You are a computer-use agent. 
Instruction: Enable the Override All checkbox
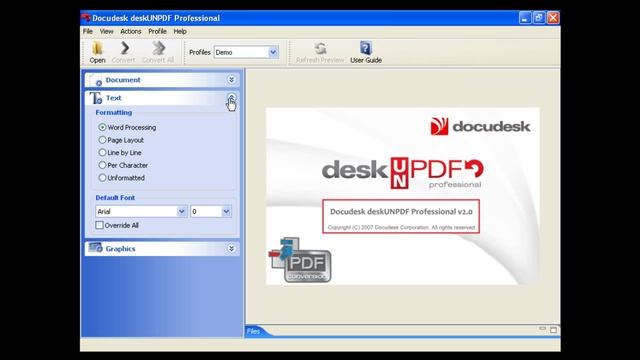(x=99, y=225)
